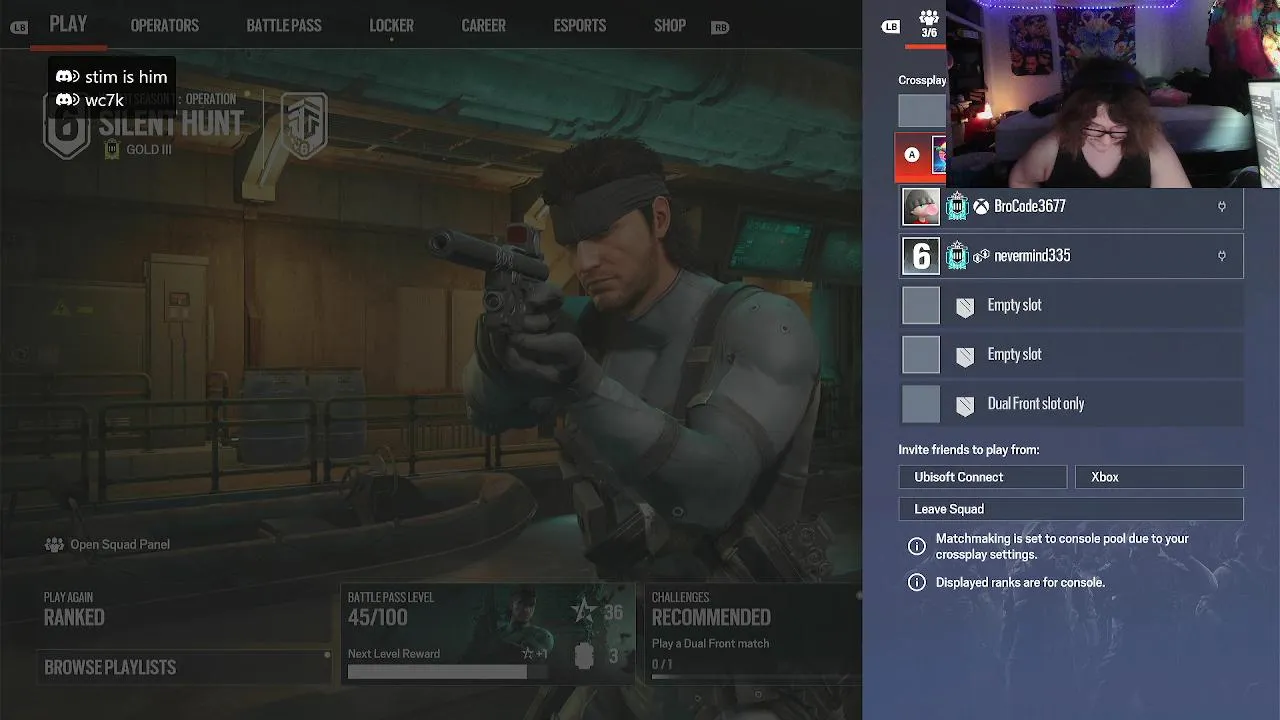Click the RB bumper icon beside SHOP

tap(720, 28)
